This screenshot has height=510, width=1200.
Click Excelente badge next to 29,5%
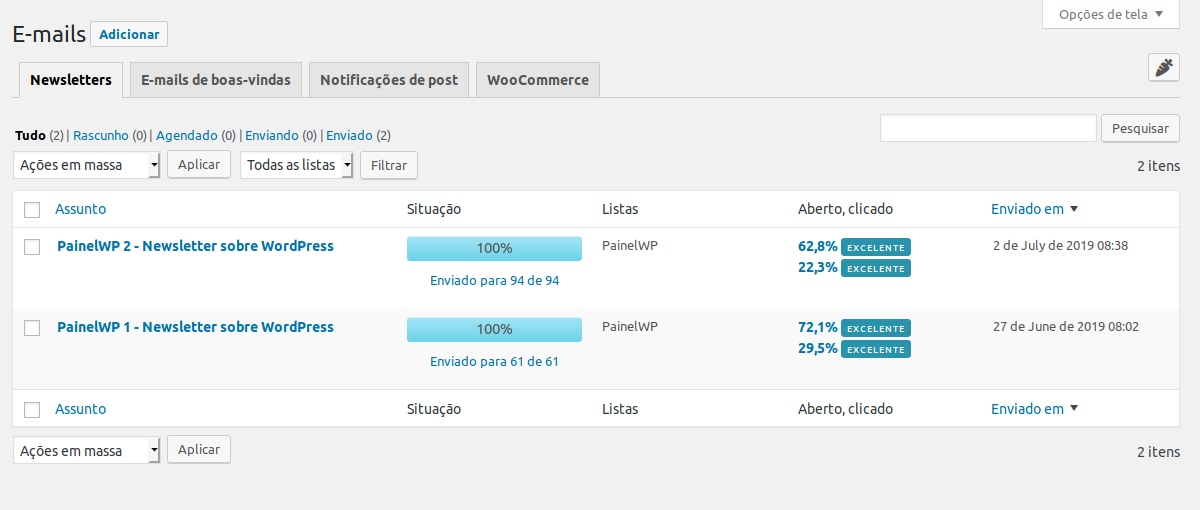[x=876, y=349]
